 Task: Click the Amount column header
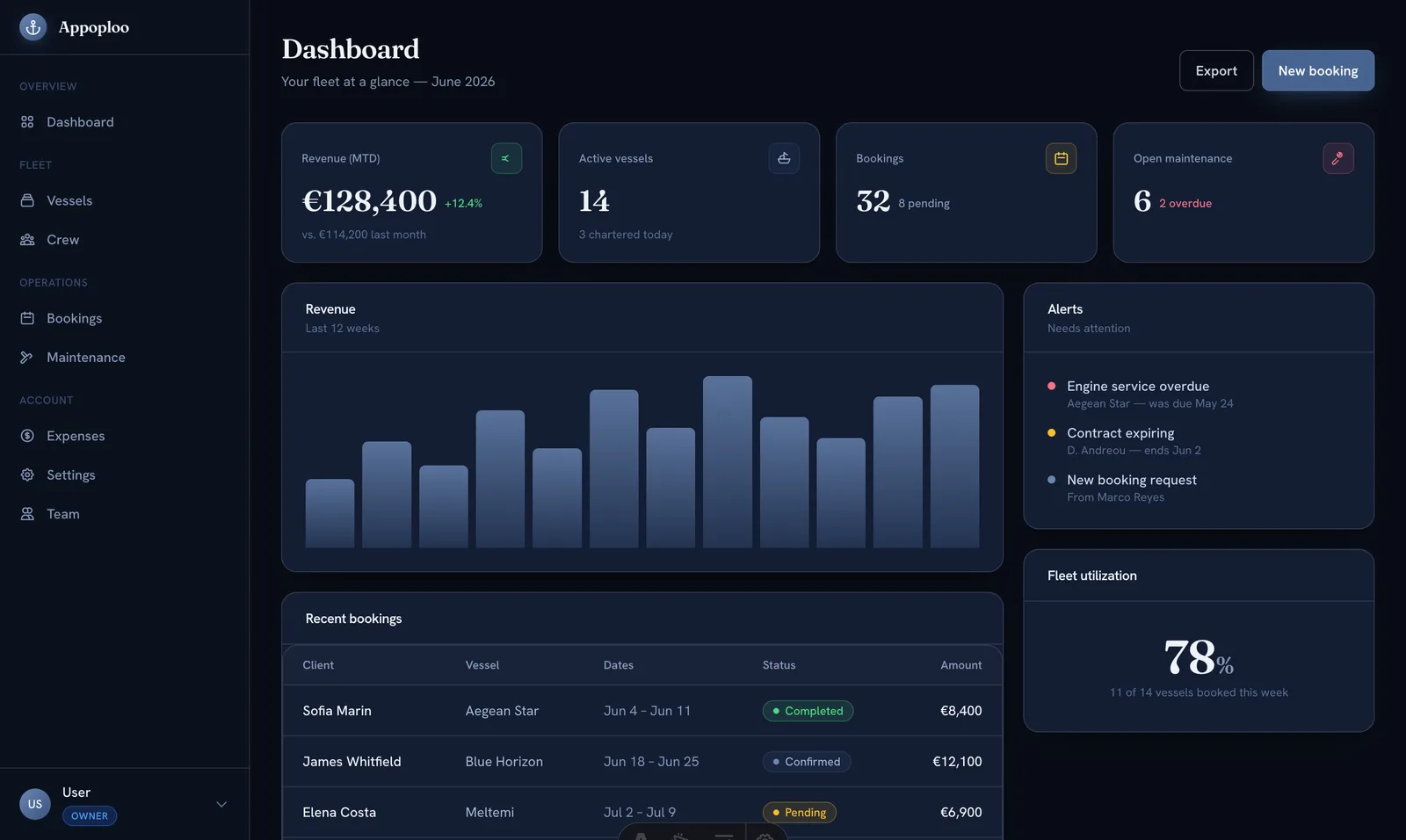[x=961, y=665]
